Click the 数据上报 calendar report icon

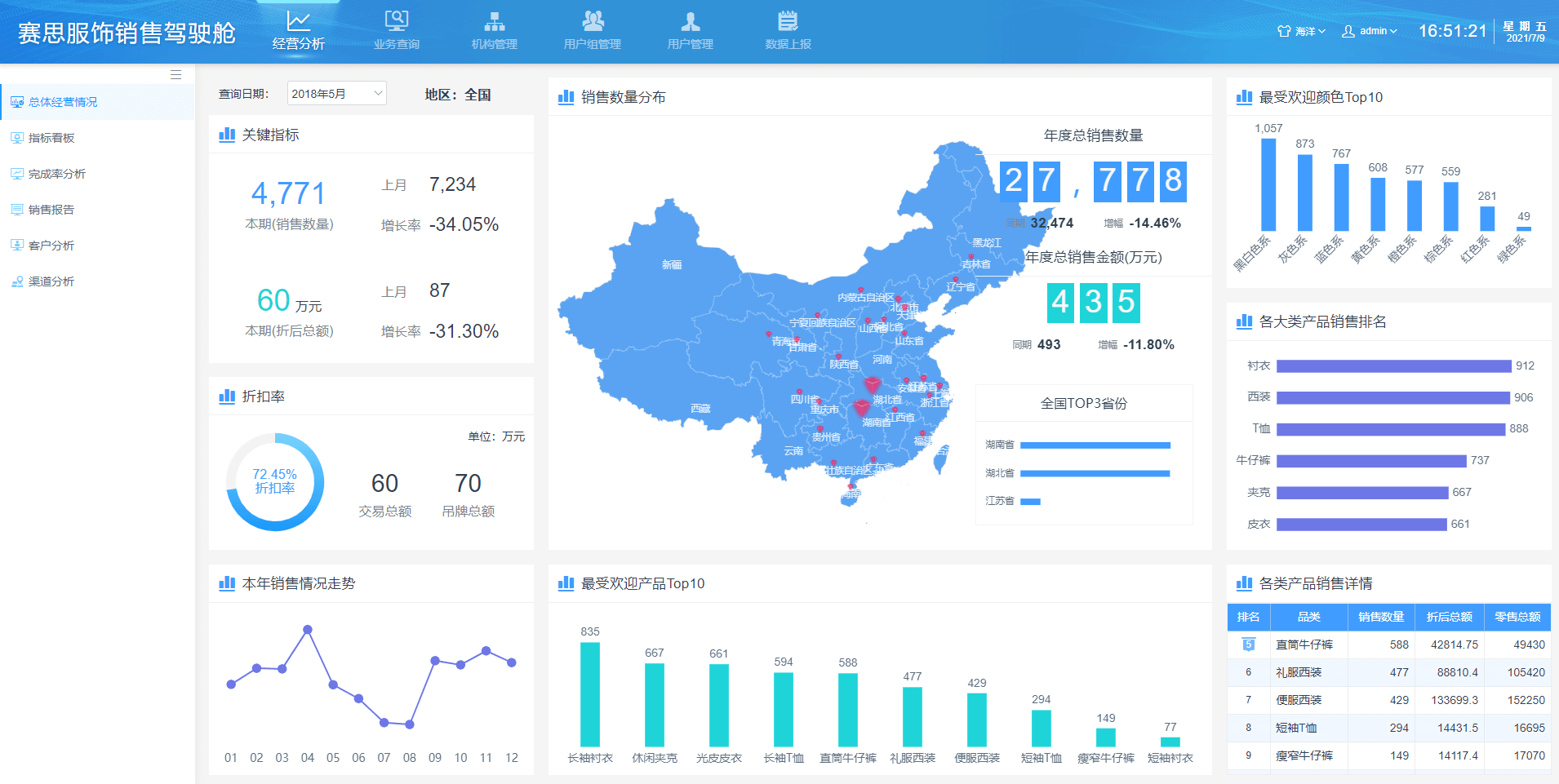(x=788, y=21)
